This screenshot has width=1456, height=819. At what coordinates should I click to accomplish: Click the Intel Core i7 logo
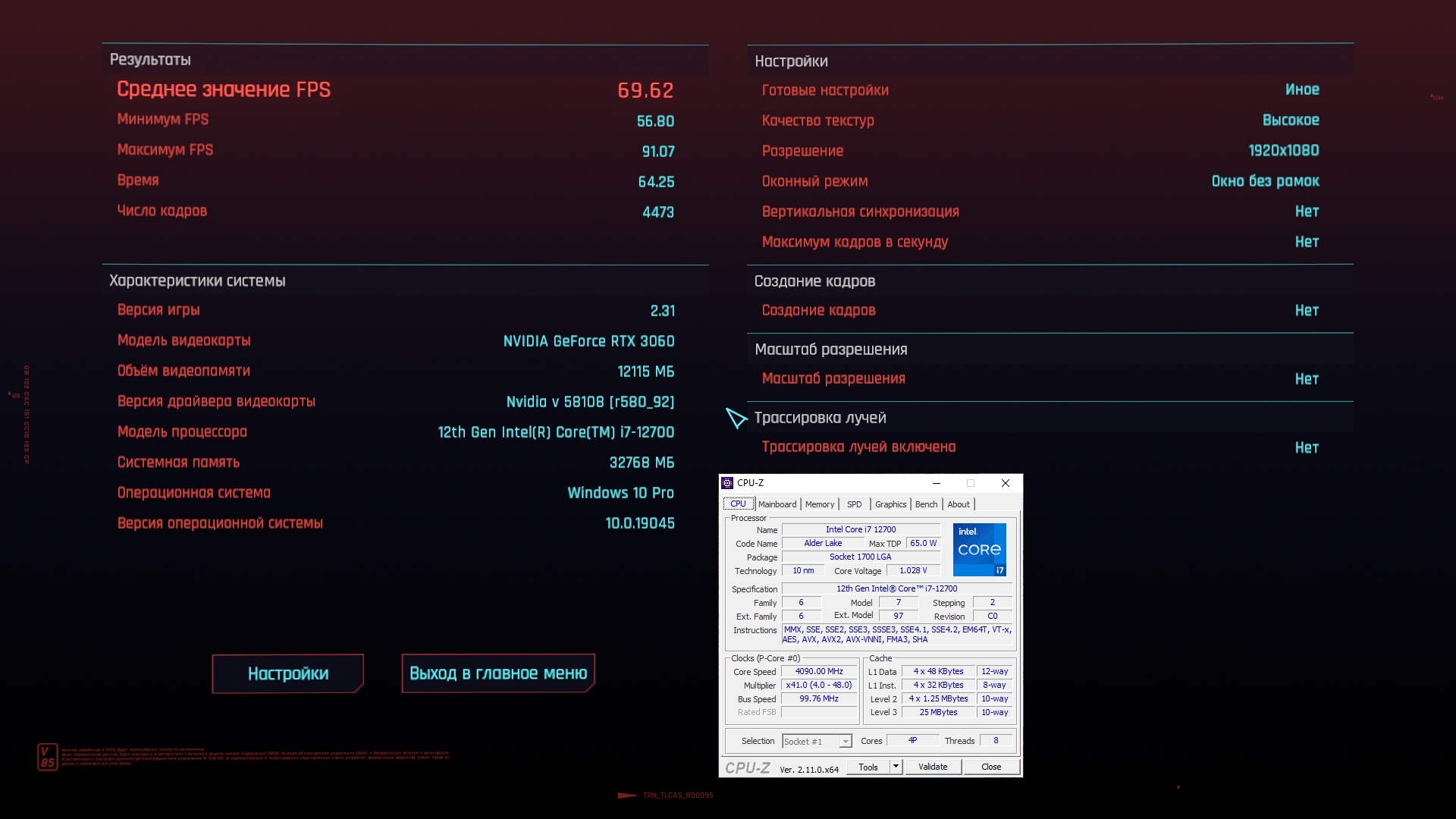tap(979, 550)
